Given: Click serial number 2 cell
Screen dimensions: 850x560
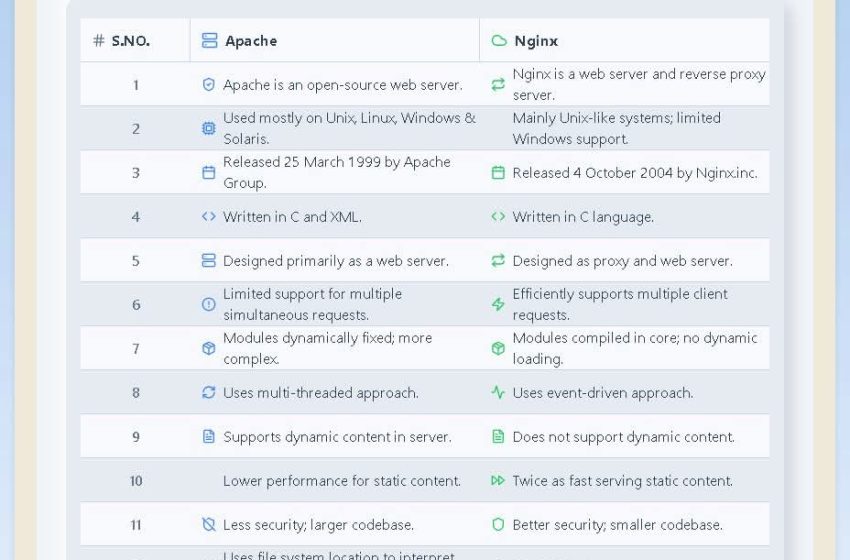Looking at the screenshot, I should coord(136,128).
